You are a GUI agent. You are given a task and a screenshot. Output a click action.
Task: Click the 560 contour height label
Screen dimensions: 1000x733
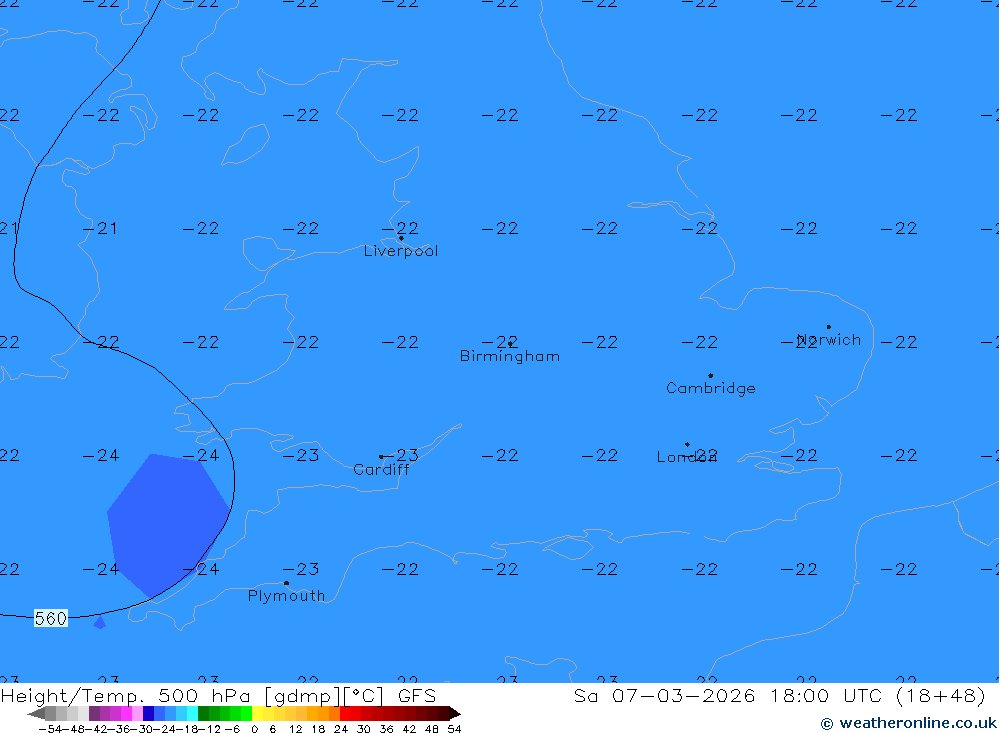click(50, 619)
